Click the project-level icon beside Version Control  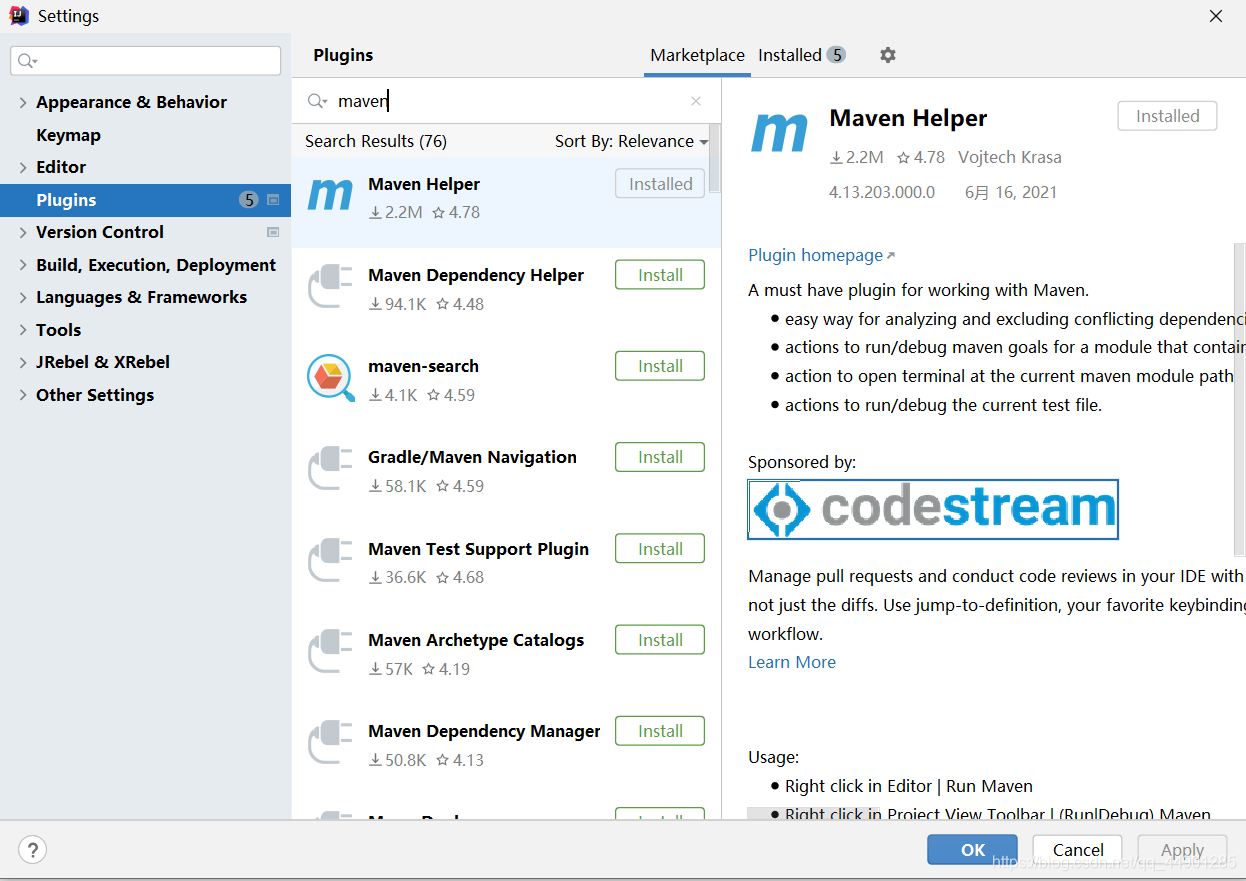(x=273, y=232)
